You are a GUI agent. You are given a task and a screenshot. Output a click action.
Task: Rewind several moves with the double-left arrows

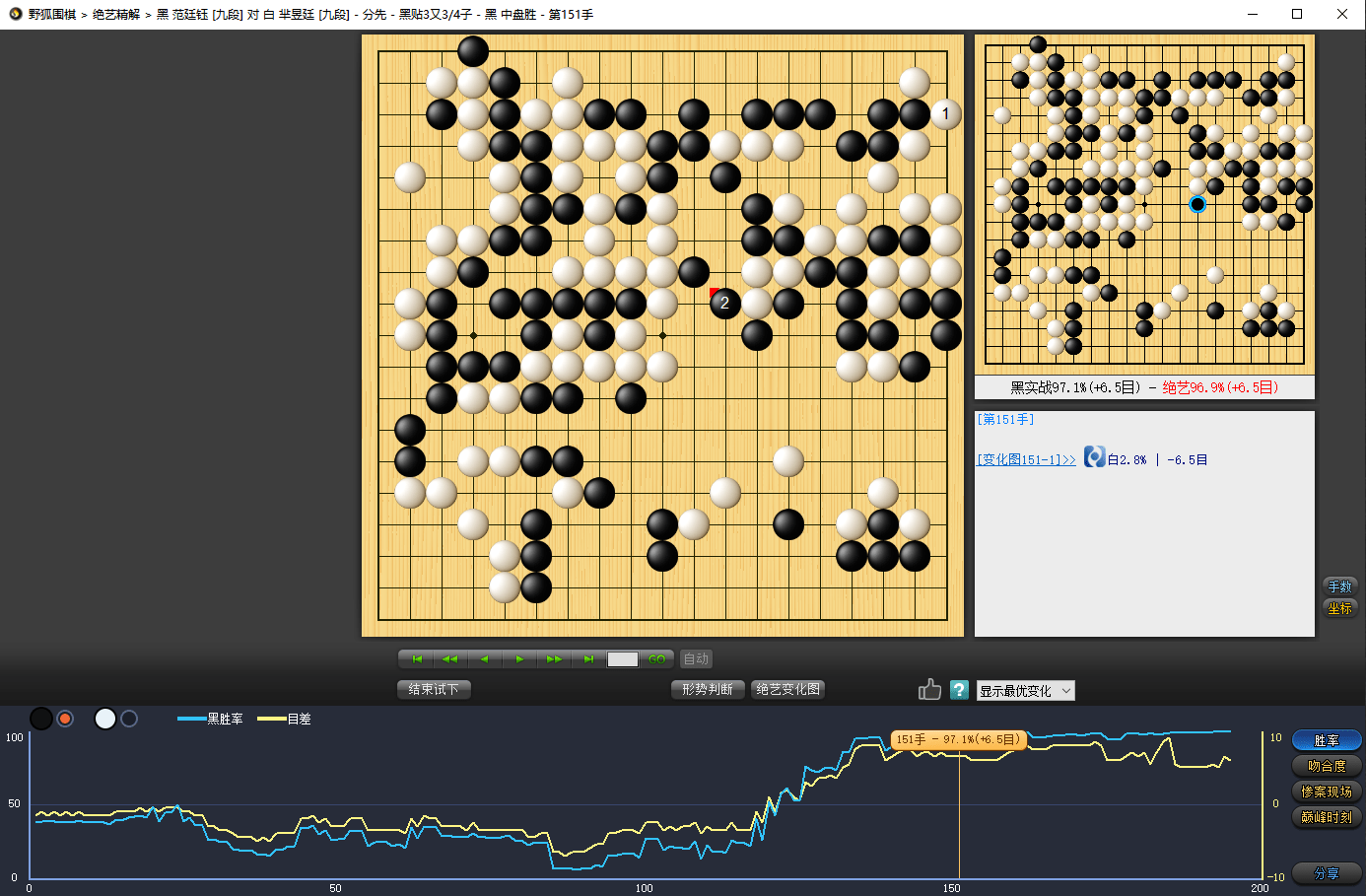tap(450, 659)
